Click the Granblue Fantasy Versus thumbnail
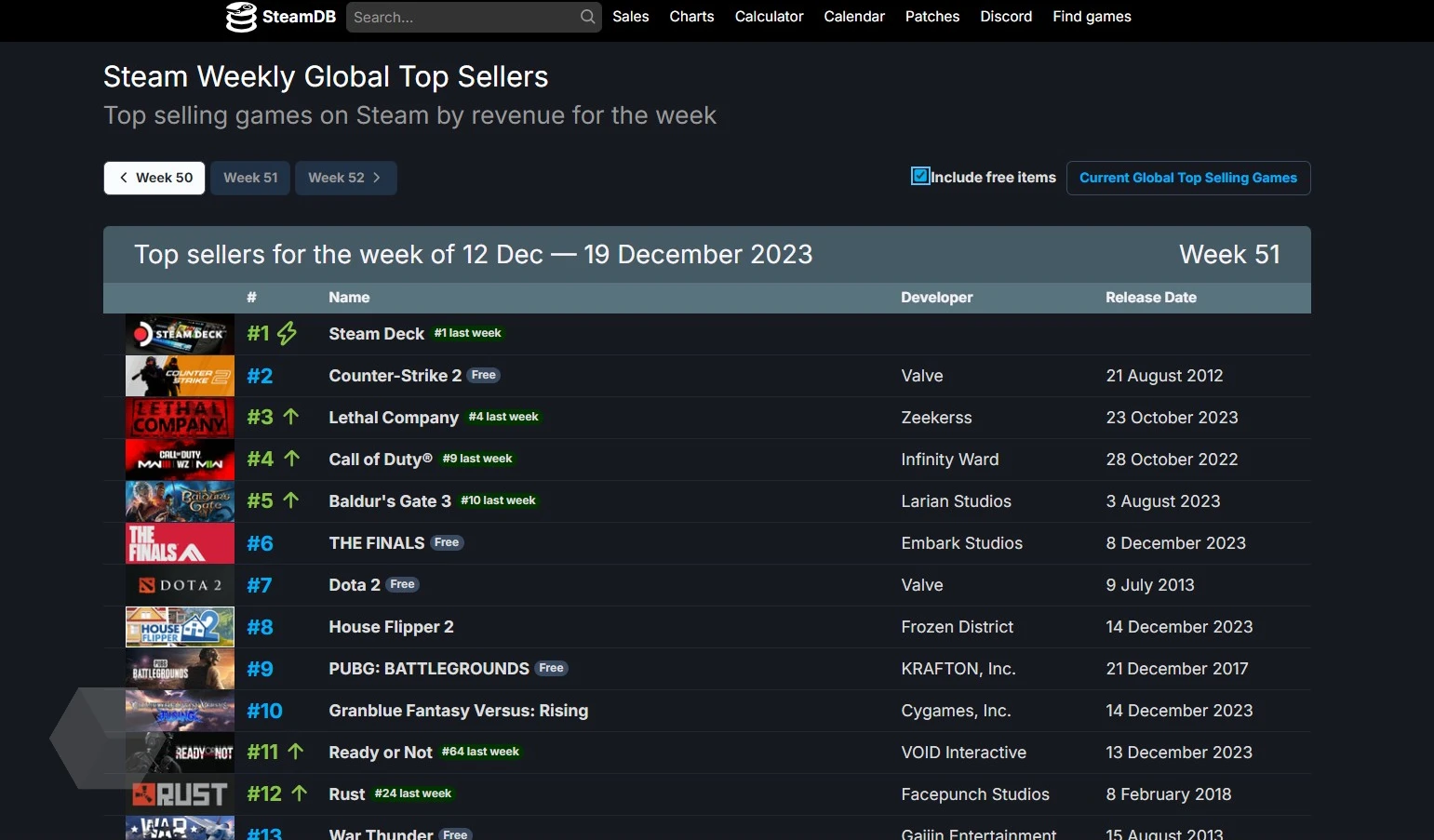This screenshot has width=1434, height=840. coord(180,711)
